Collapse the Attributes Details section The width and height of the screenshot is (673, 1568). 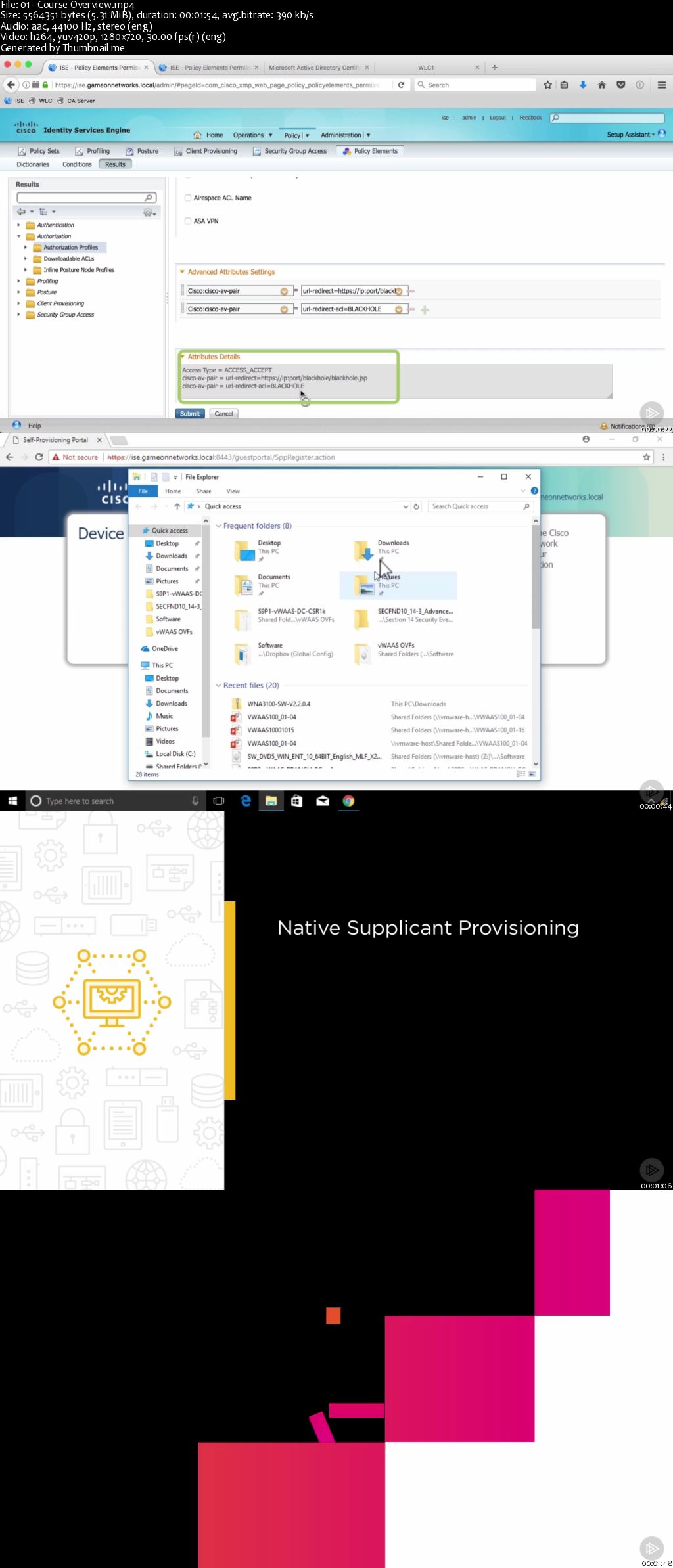tap(182, 357)
